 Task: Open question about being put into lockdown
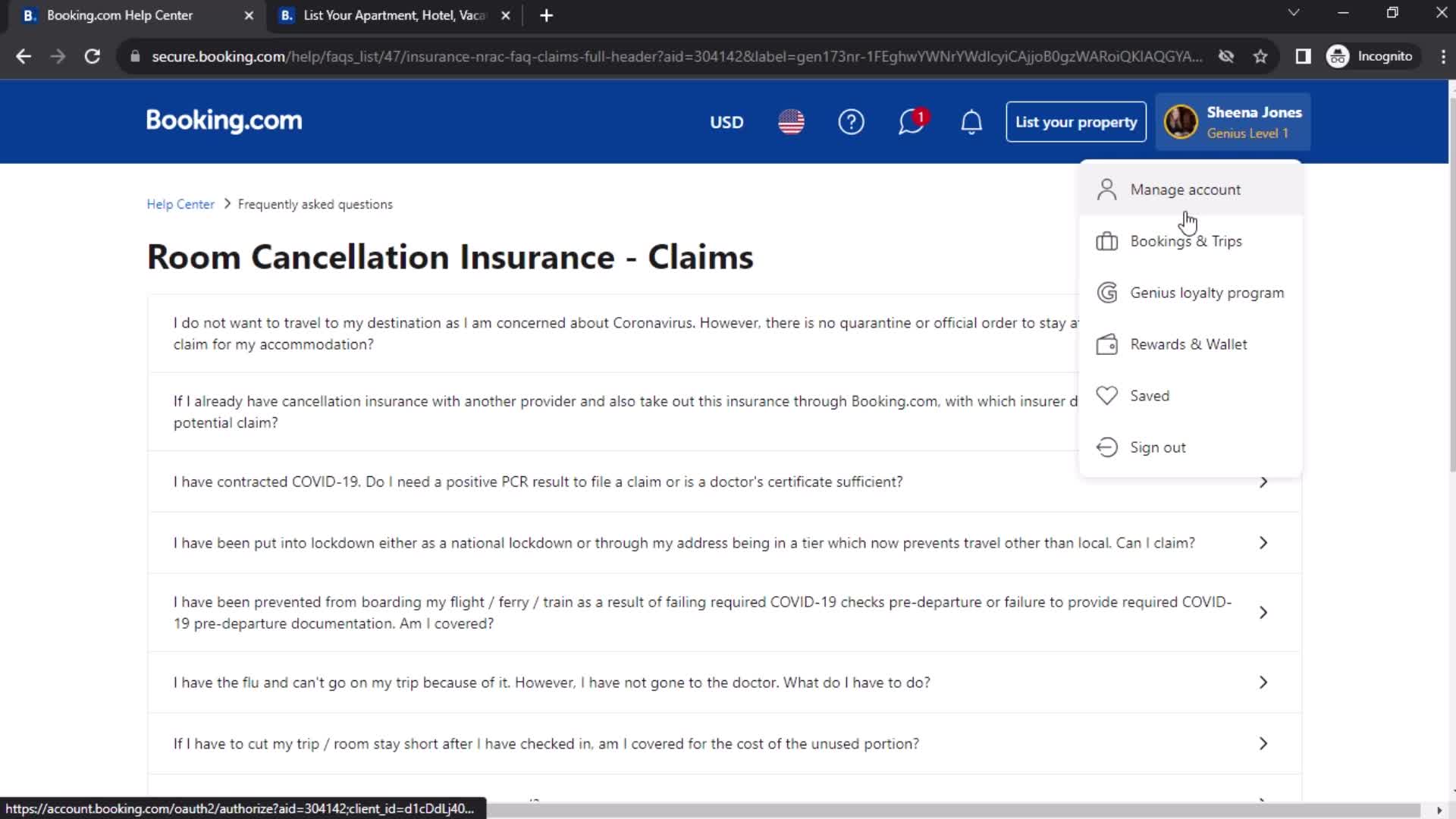tap(724, 543)
